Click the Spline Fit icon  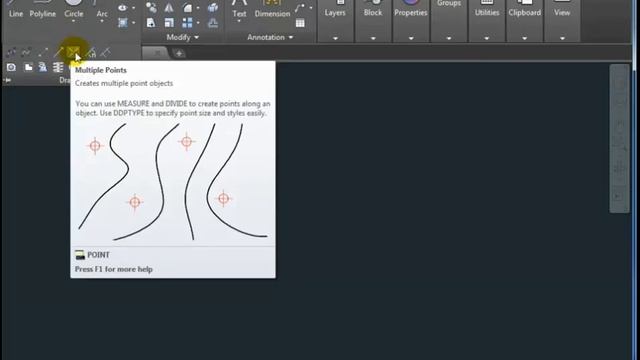point(11,52)
